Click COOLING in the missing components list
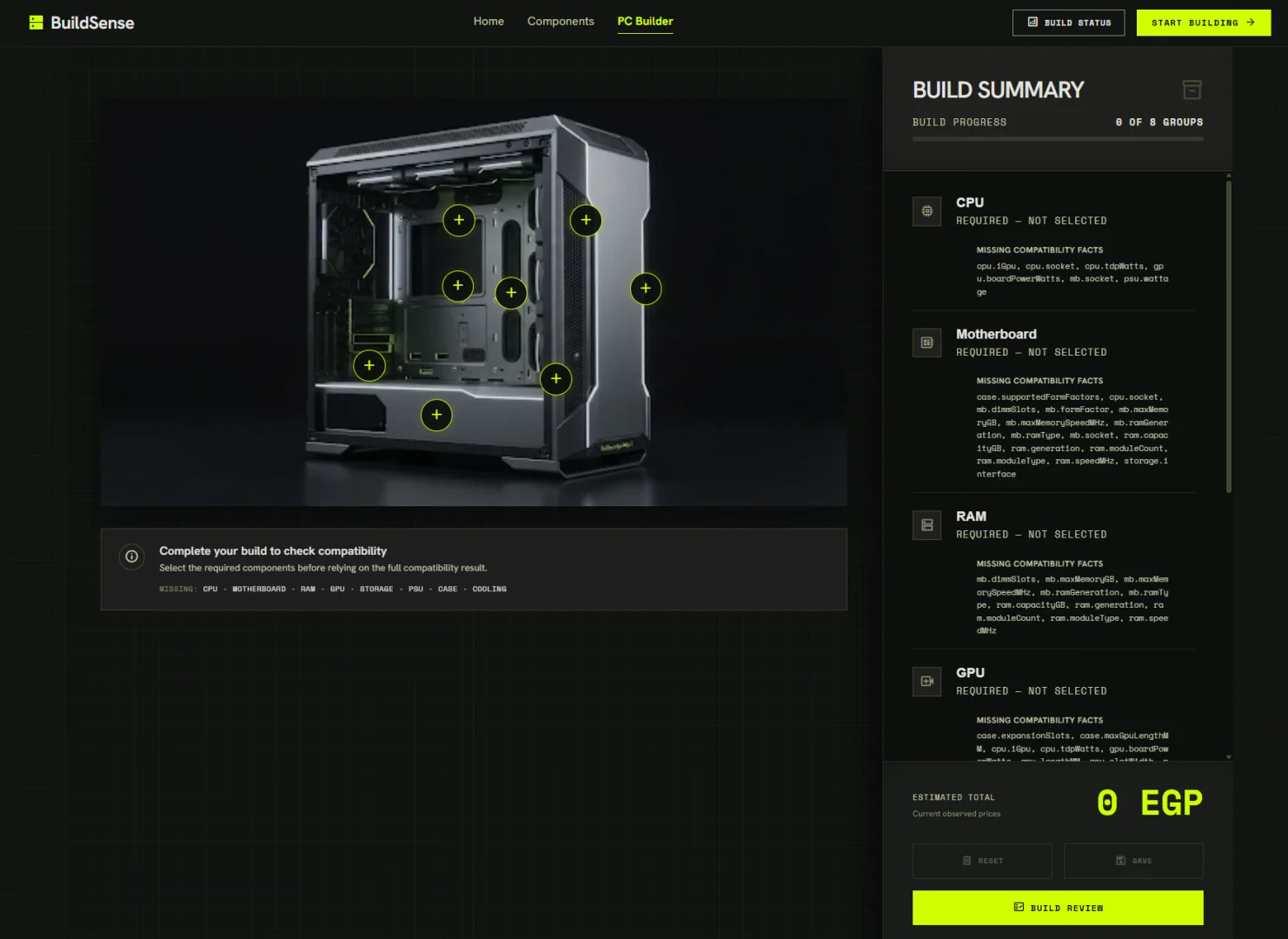 [489, 589]
